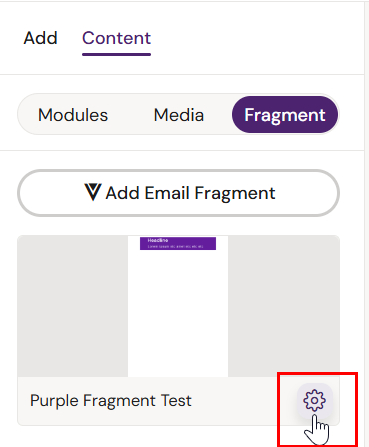Image resolution: width=369 pixels, height=447 pixels.
Task: Click the Add Email Fragment label text
Action: [190, 193]
